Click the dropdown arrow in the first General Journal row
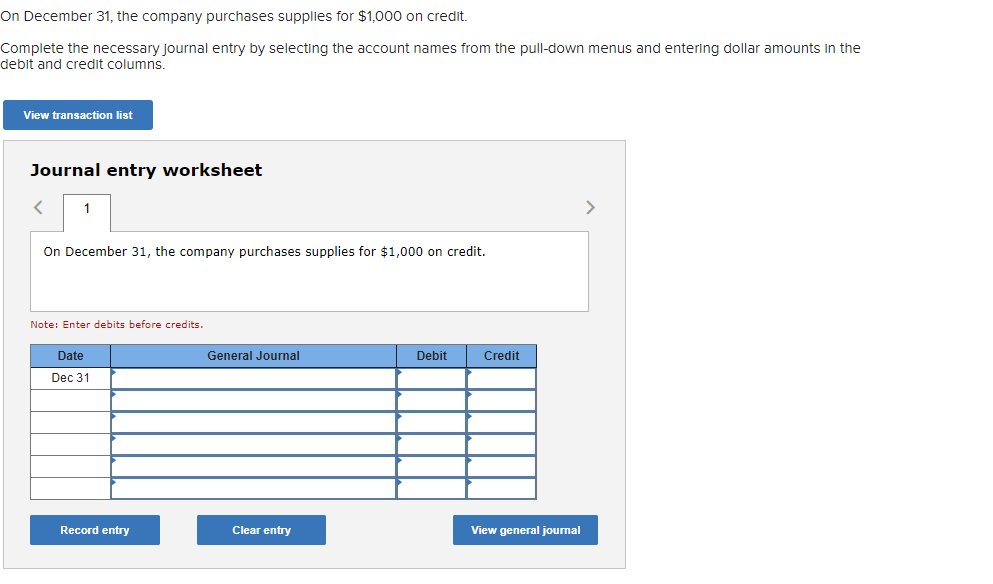Viewport: 993px width, 584px height. click(x=116, y=372)
